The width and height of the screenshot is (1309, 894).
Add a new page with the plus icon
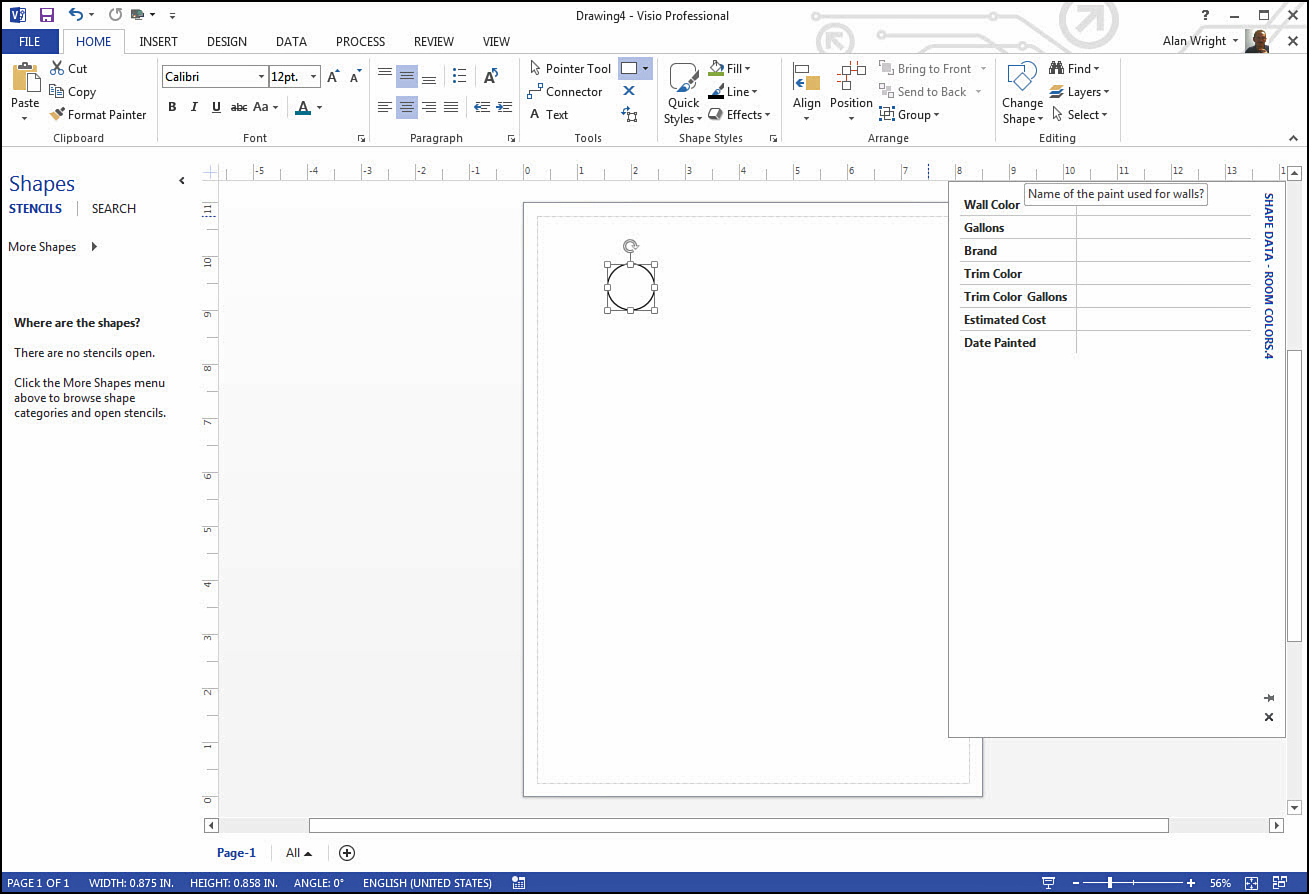pyautogui.click(x=347, y=853)
